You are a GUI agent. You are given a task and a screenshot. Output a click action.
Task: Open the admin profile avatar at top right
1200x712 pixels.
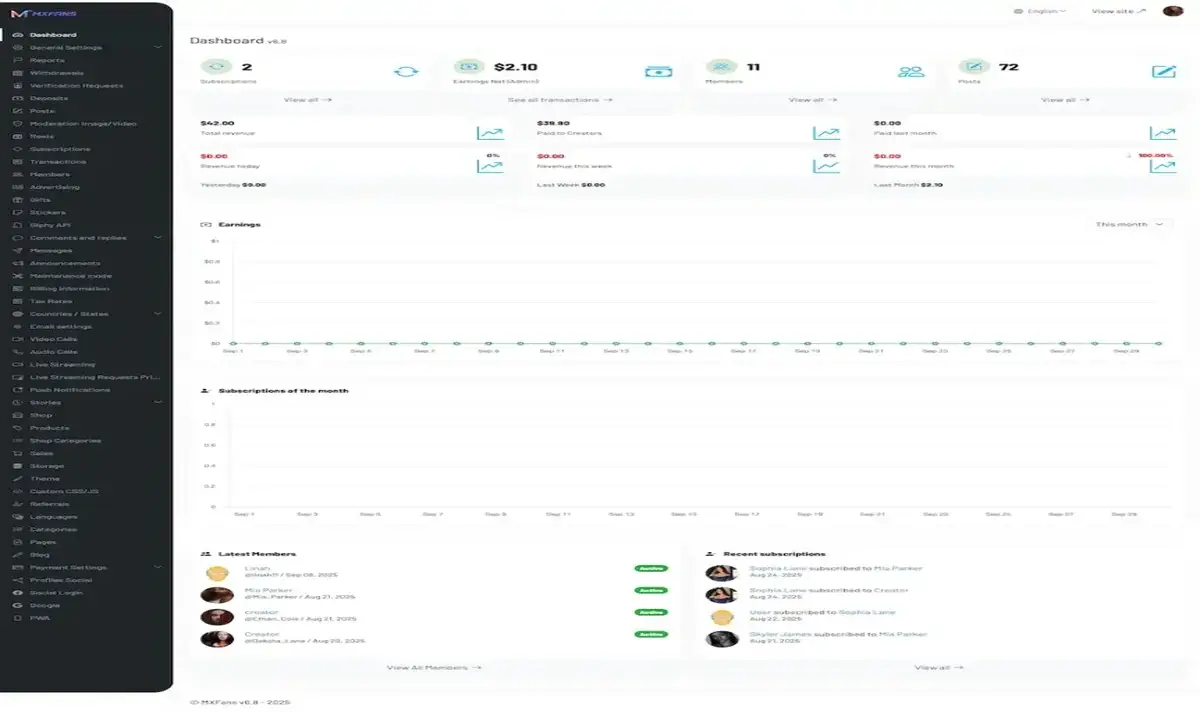1173,11
